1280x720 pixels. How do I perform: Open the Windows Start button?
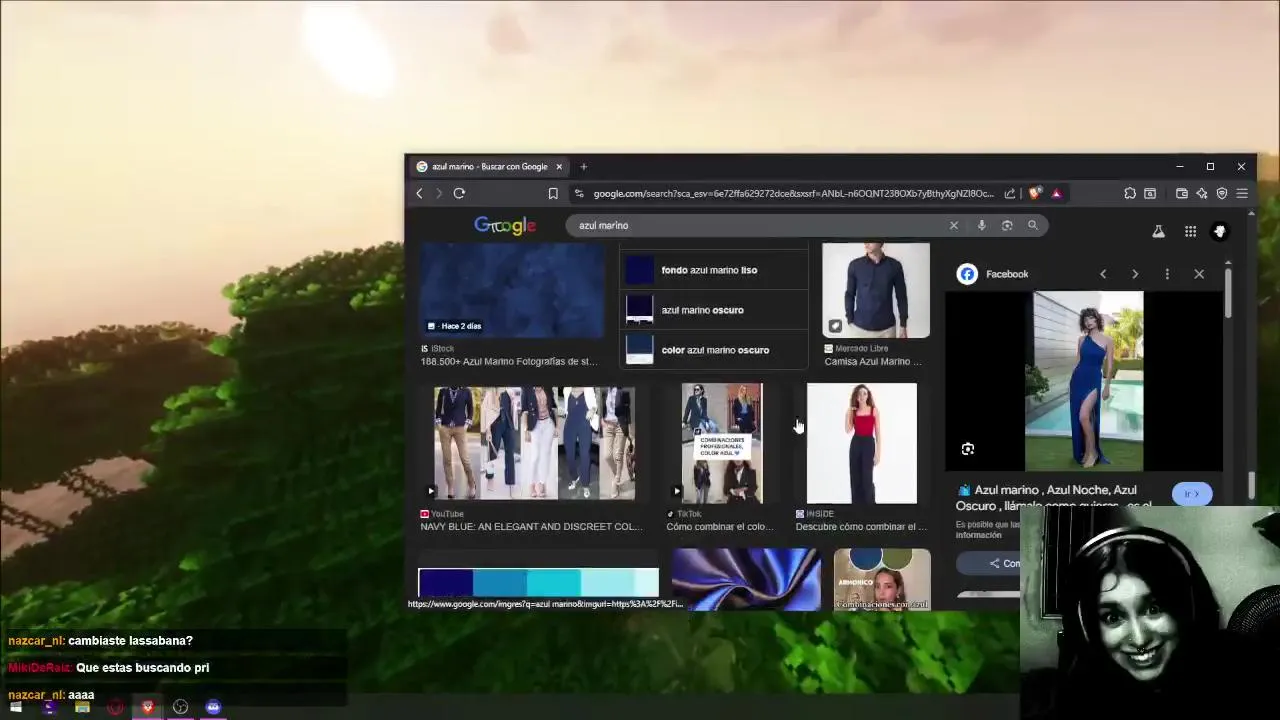[x=16, y=707]
